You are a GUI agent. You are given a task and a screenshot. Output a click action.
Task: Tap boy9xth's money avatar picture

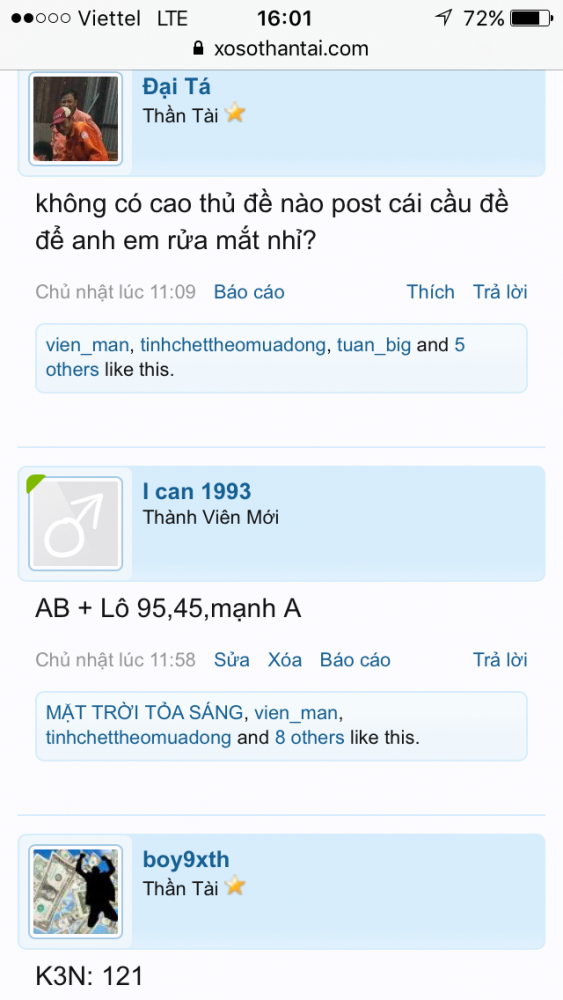[75, 892]
